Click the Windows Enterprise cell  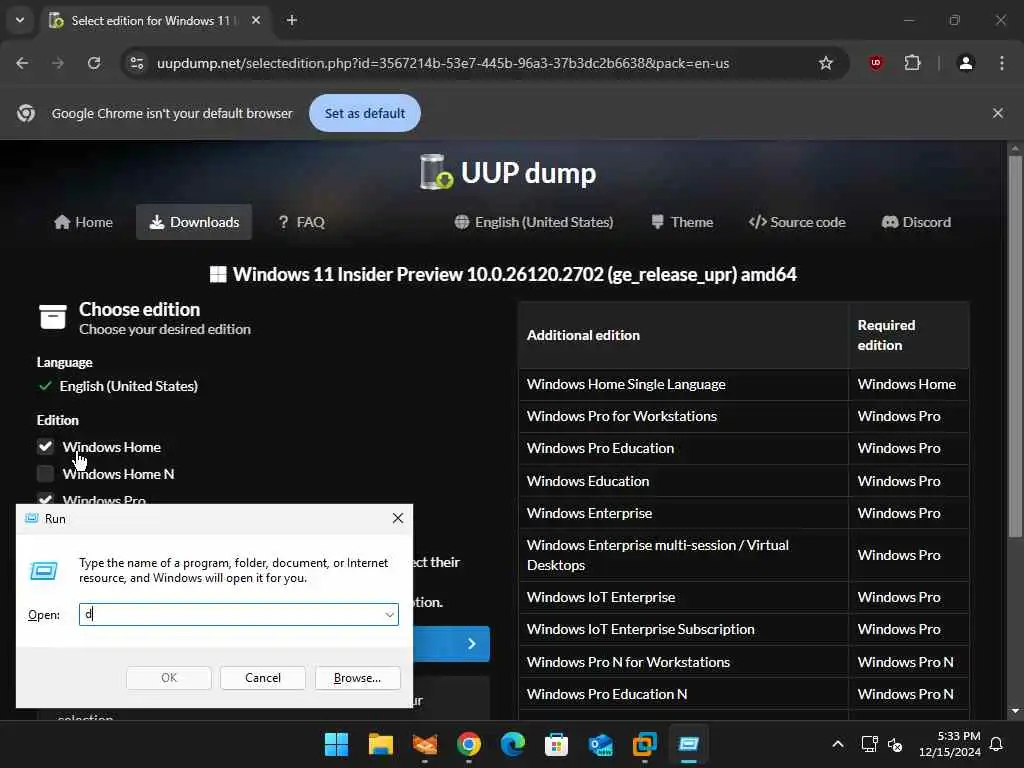[684, 513]
